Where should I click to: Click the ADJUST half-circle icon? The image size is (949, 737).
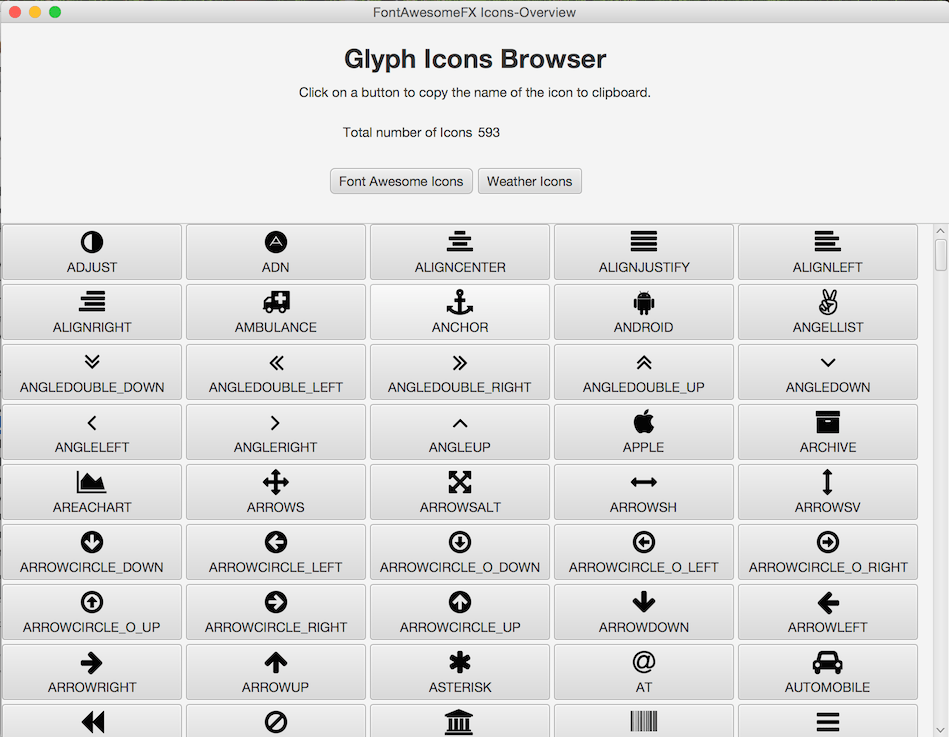coord(92,252)
